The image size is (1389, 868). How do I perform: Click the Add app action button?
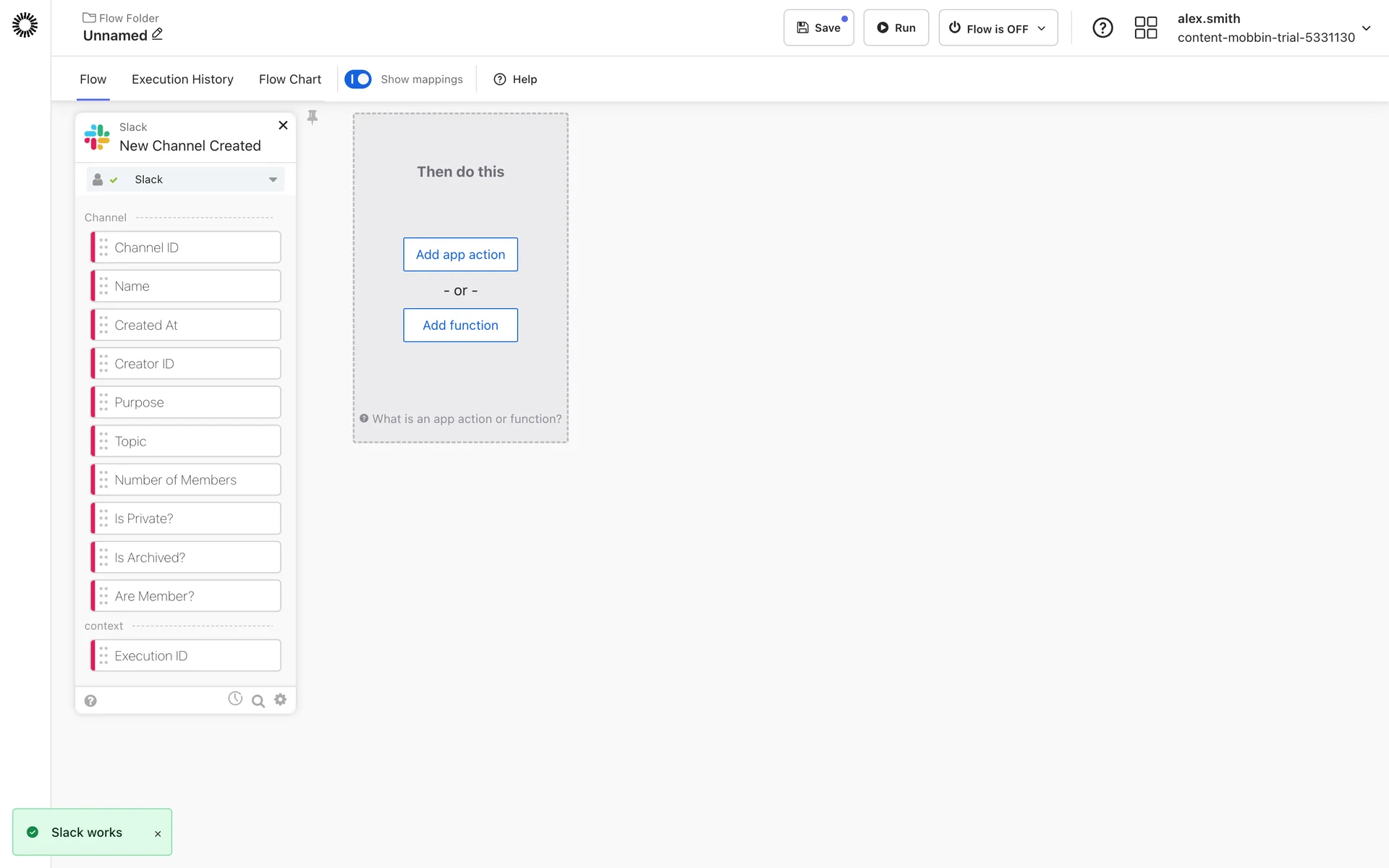(460, 255)
